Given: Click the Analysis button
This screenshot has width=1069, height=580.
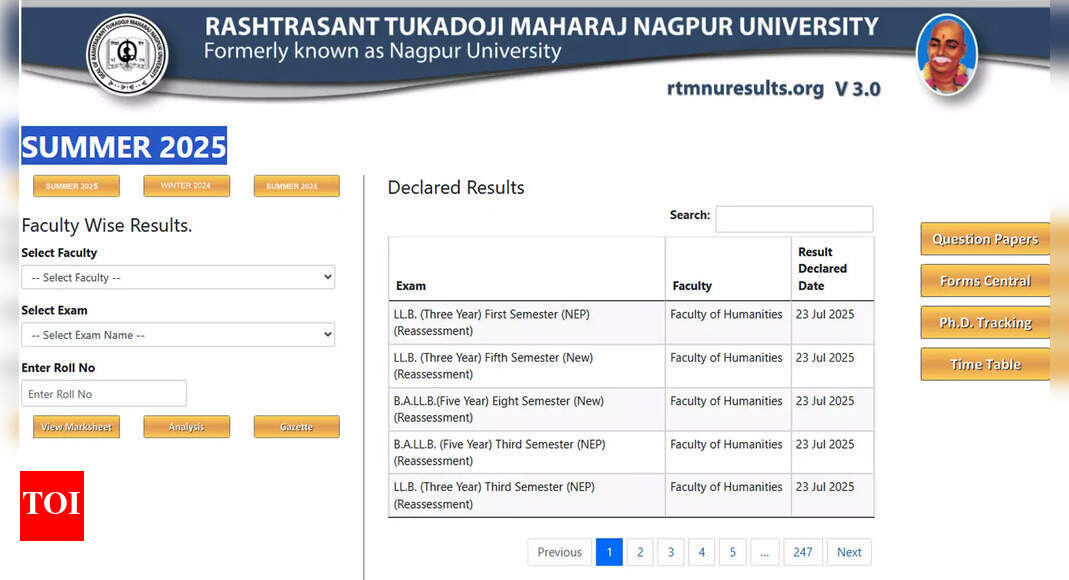Looking at the screenshot, I should [186, 427].
